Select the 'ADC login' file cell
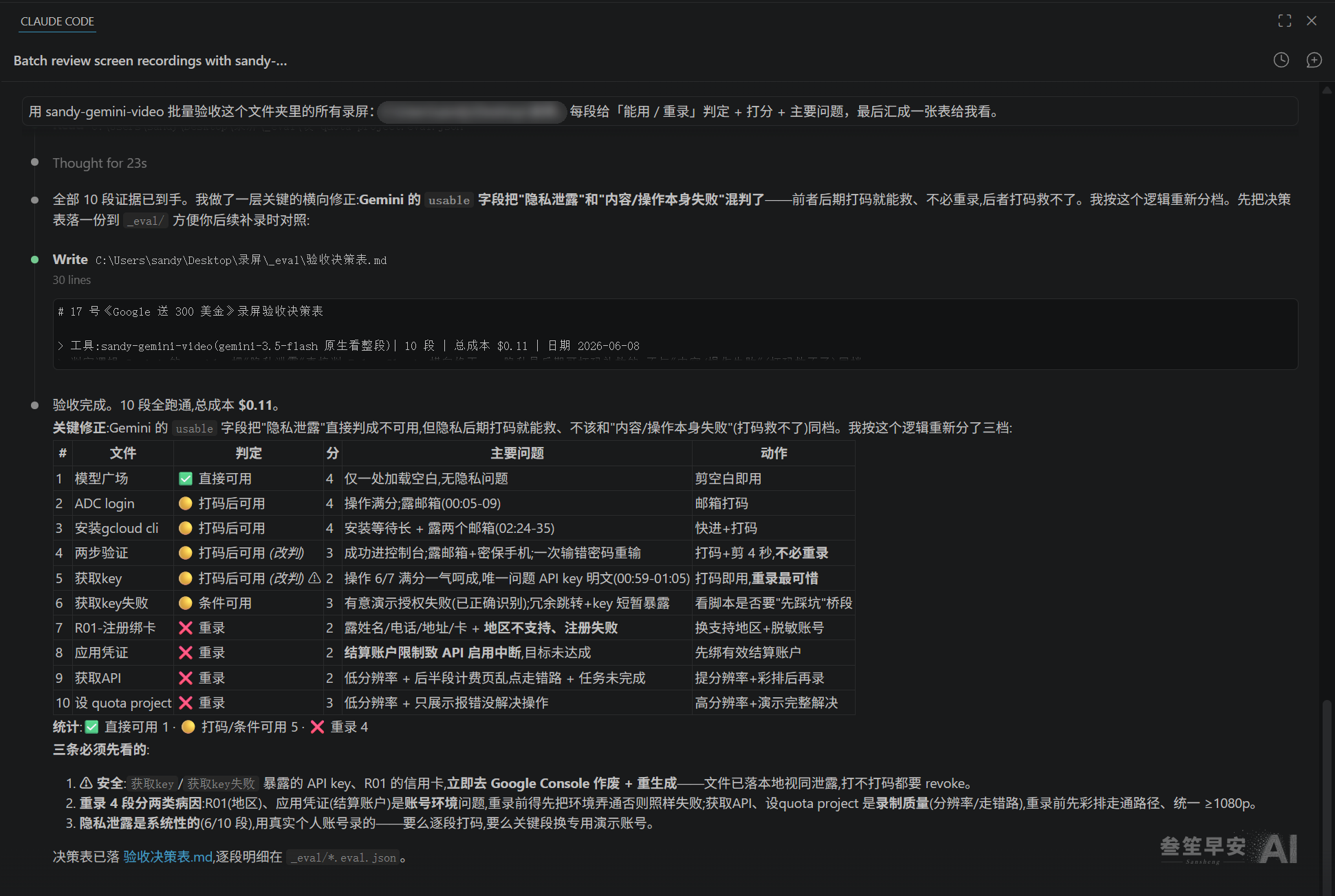This screenshot has height=896, width=1335. coord(122,503)
